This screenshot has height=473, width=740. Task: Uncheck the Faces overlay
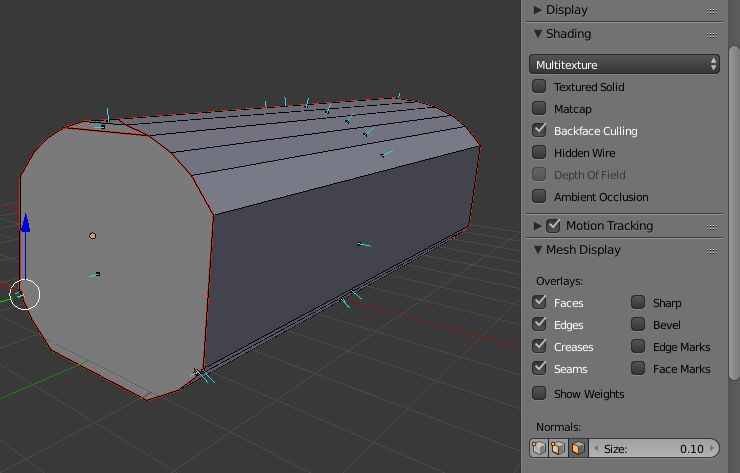[539, 302]
